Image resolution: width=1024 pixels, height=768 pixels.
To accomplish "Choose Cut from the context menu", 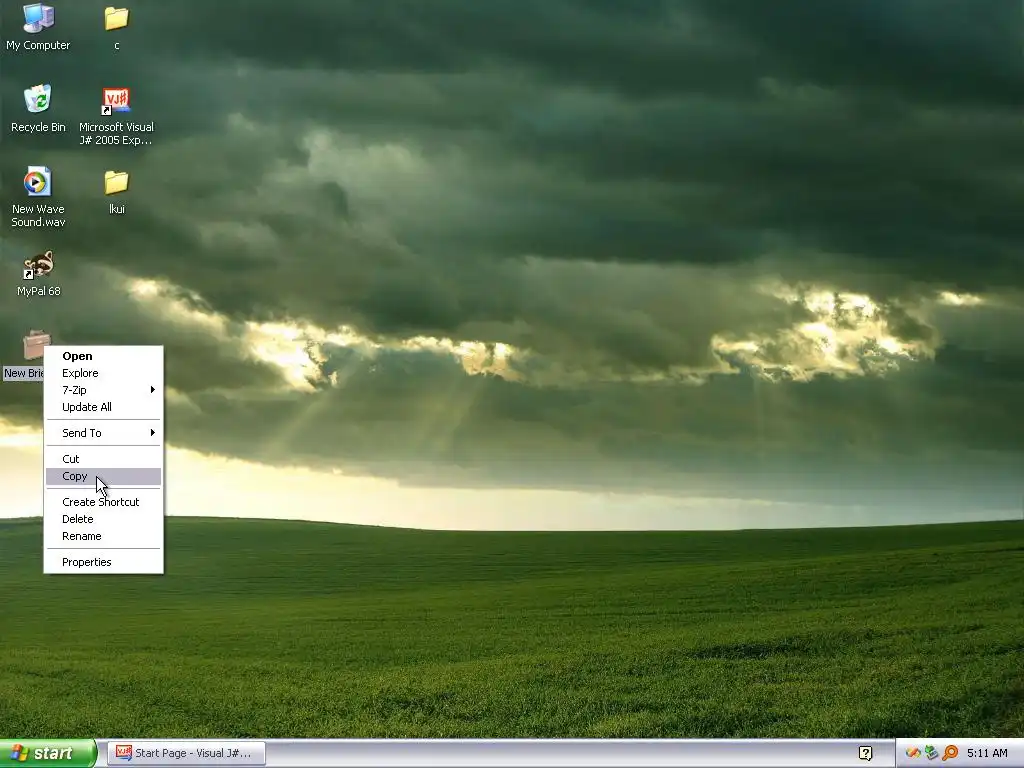I will click(103, 459).
